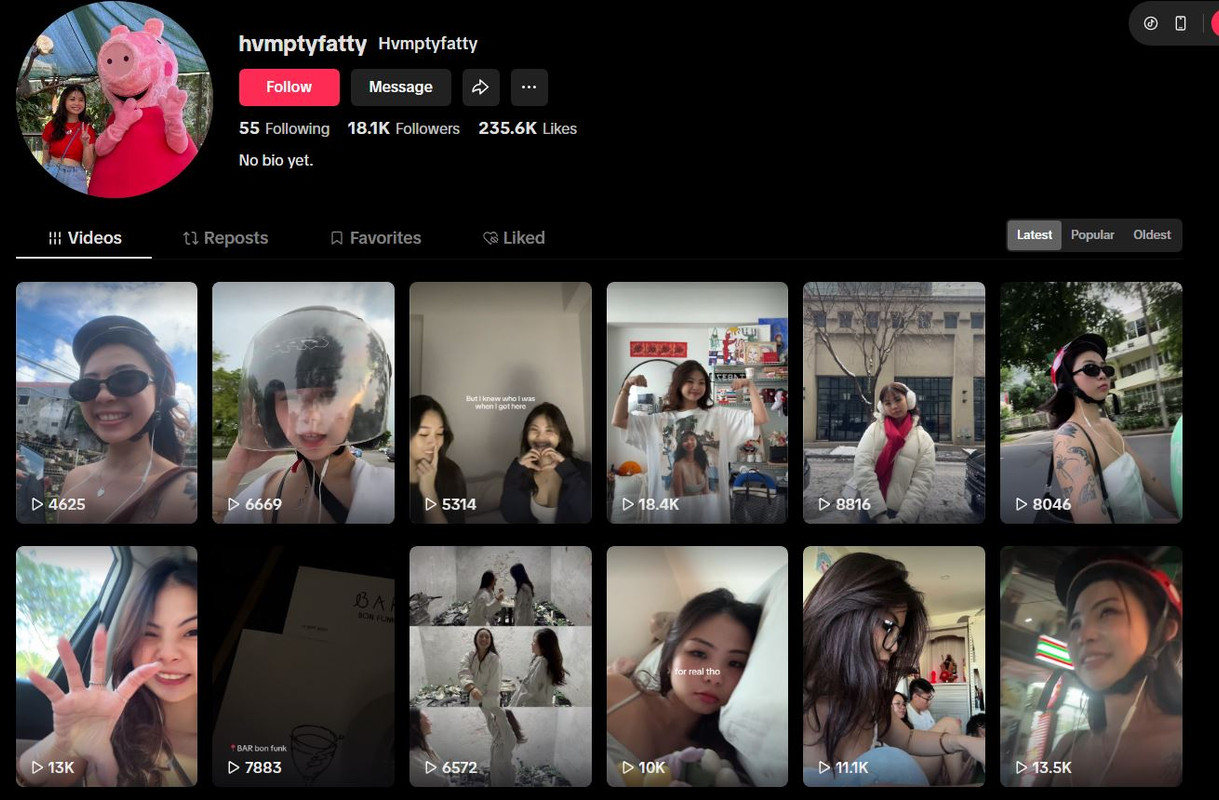The width and height of the screenshot is (1219, 800).
Task: Open the video with 6572 views
Action: [x=500, y=666]
